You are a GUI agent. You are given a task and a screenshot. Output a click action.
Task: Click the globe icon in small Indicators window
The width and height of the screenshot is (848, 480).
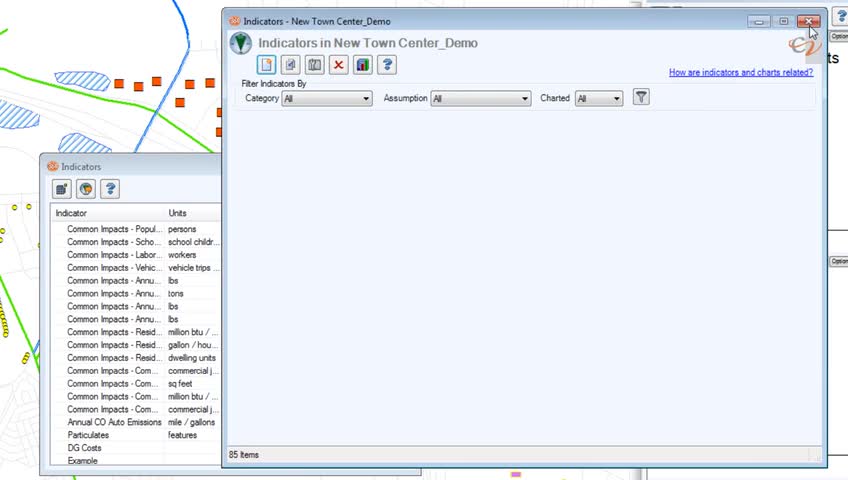pos(86,189)
